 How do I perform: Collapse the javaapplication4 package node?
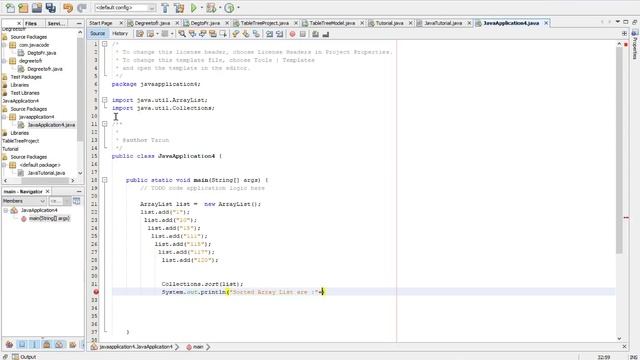4,117
